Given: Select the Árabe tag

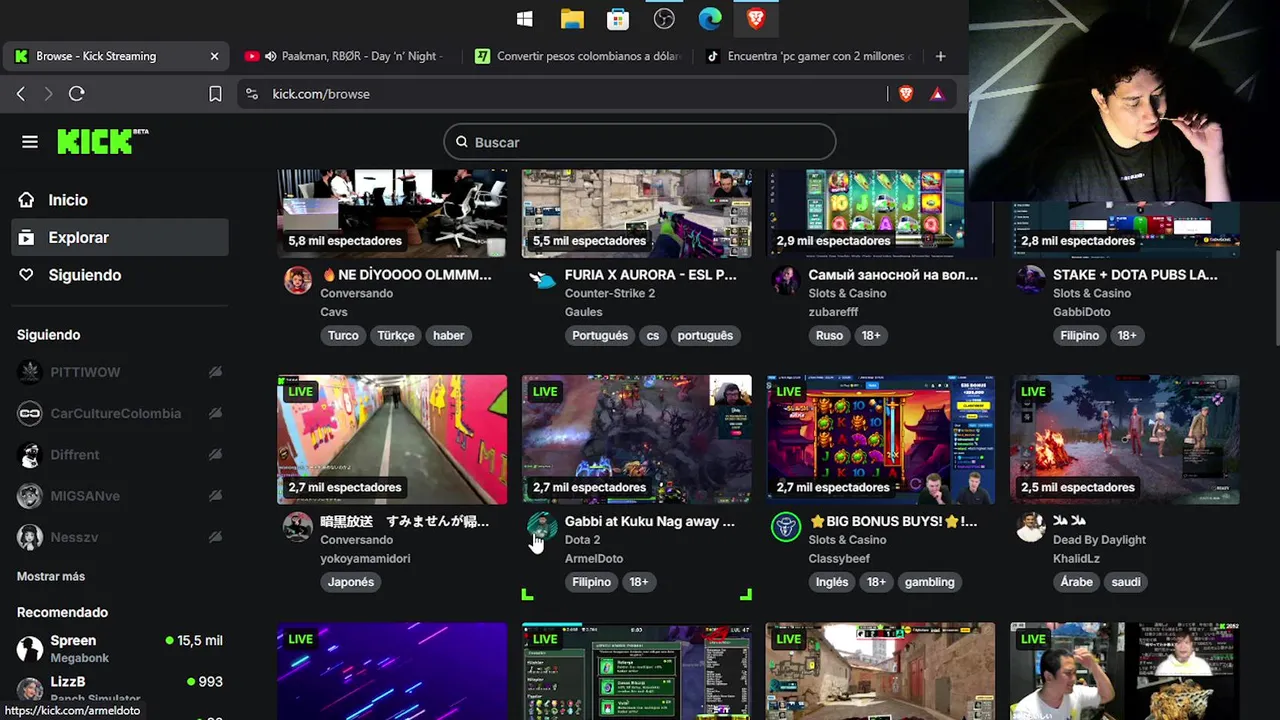Looking at the screenshot, I should coord(1076,582).
